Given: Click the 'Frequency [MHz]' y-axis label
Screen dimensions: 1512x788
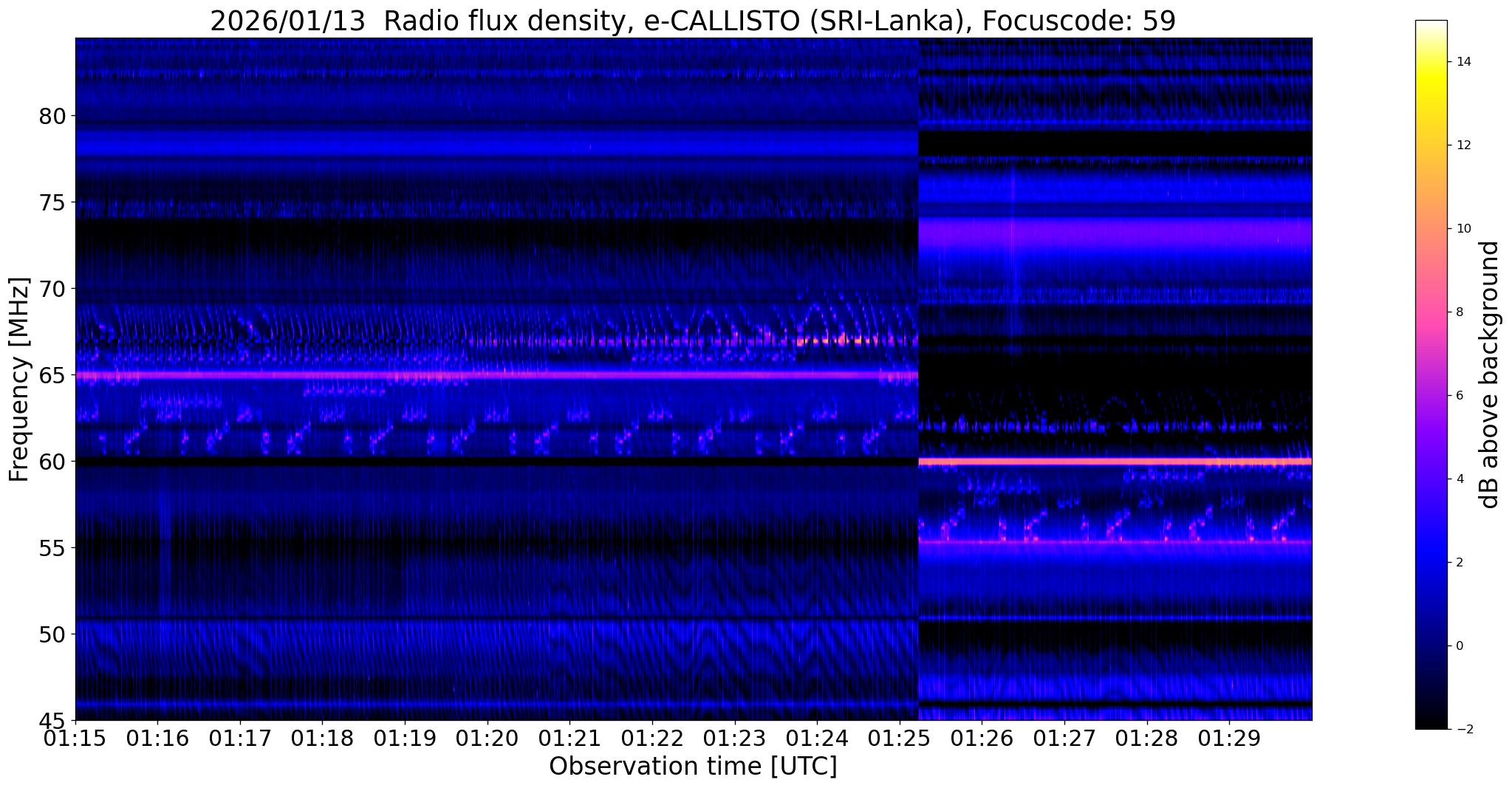Looking at the screenshot, I should click(20, 380).
